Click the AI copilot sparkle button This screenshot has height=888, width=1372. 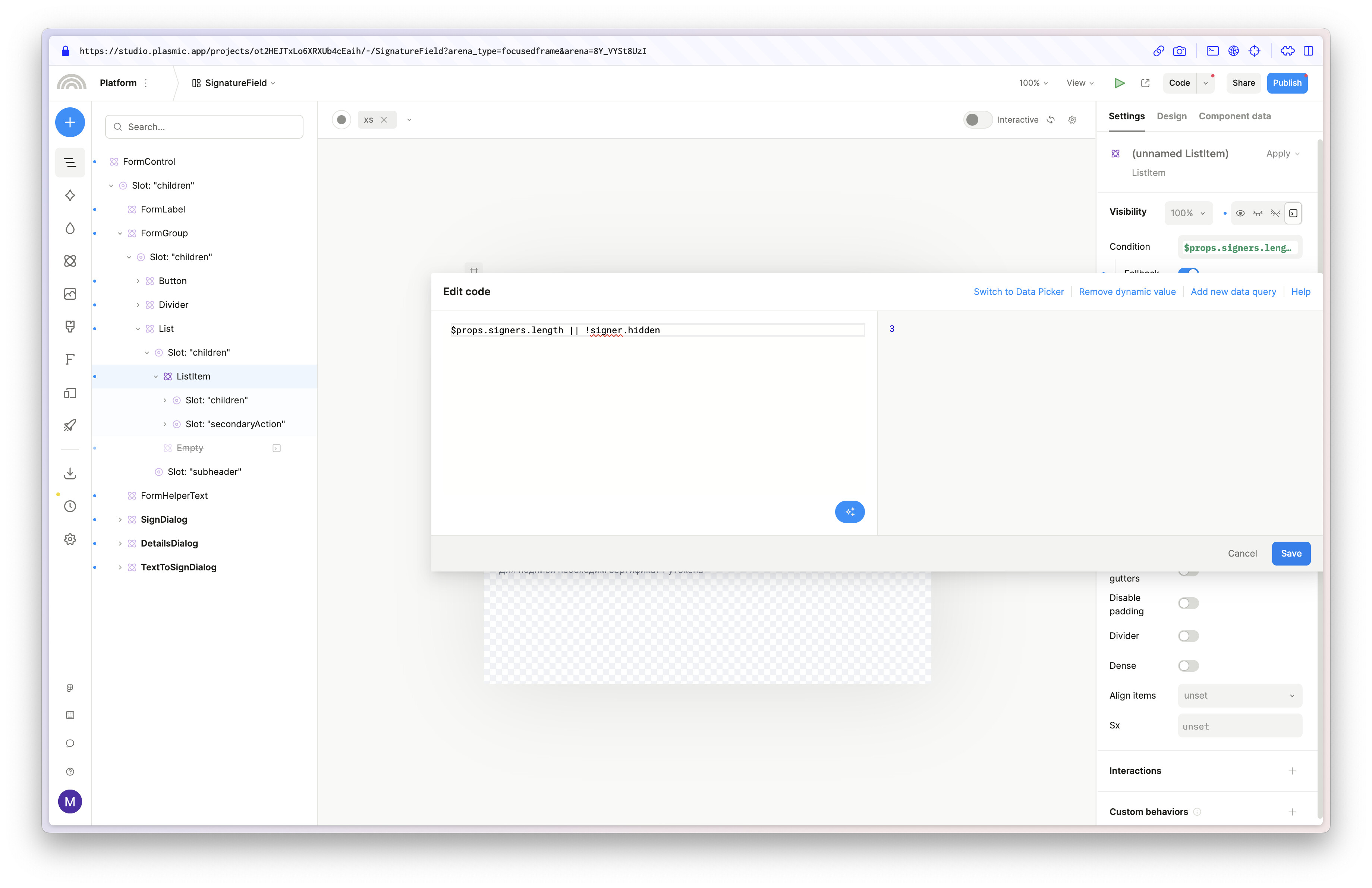(x=849, y=512)
